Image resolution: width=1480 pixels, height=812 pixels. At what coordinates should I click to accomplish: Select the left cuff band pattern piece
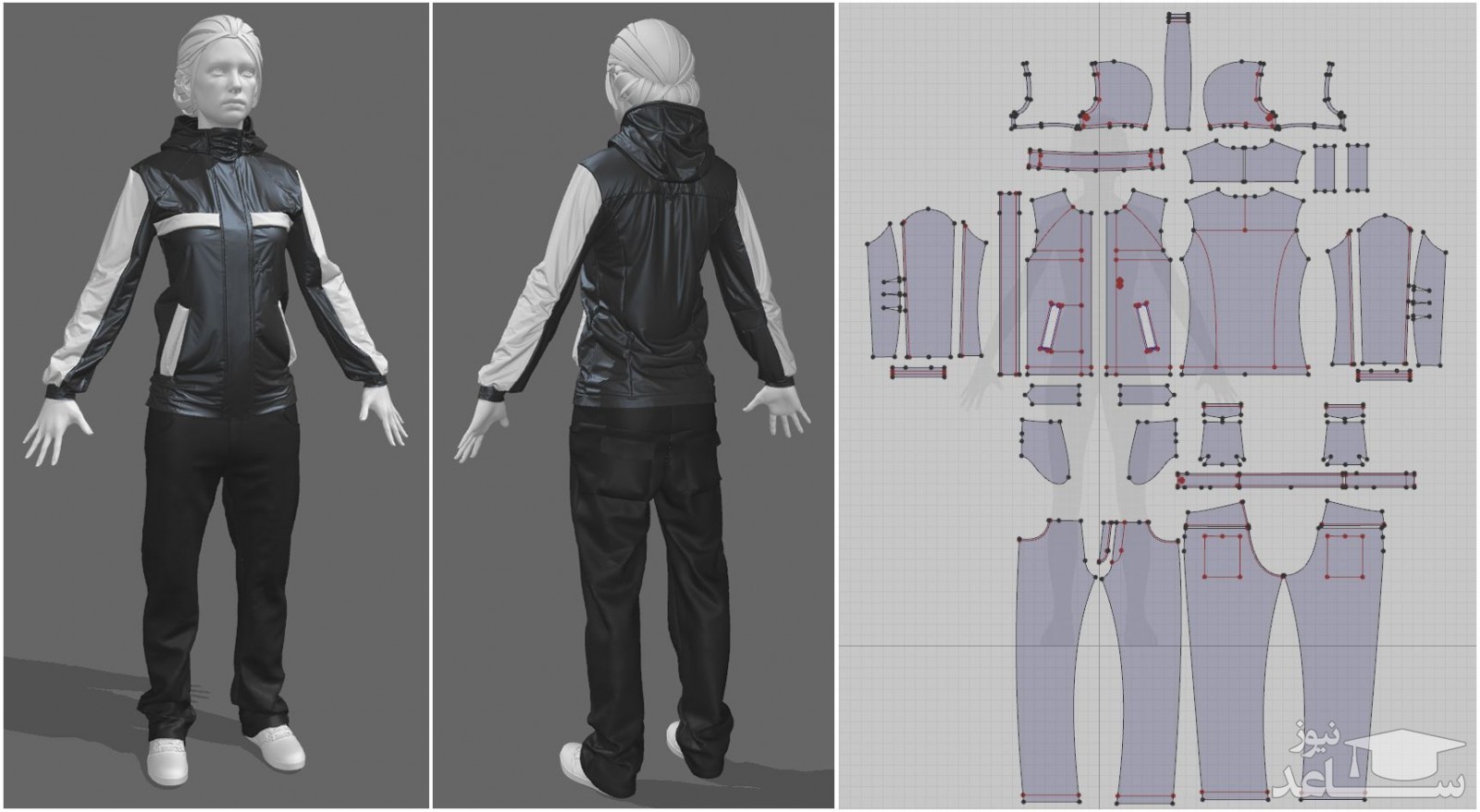pyautogui.click(x=918, y=372)
